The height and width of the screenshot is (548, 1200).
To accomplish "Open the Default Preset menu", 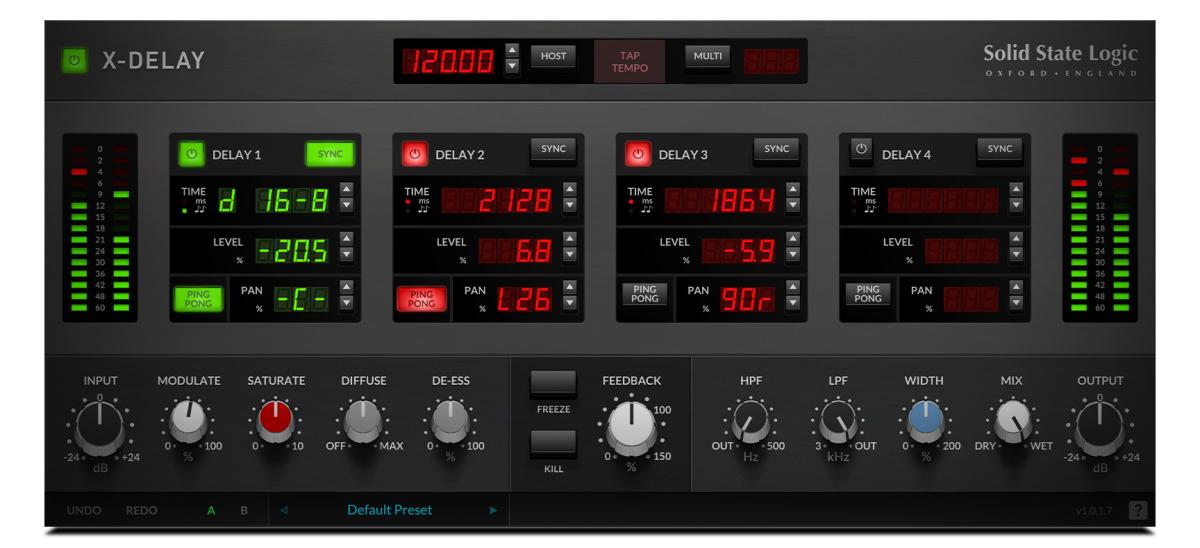I will [x=389, y=510].
